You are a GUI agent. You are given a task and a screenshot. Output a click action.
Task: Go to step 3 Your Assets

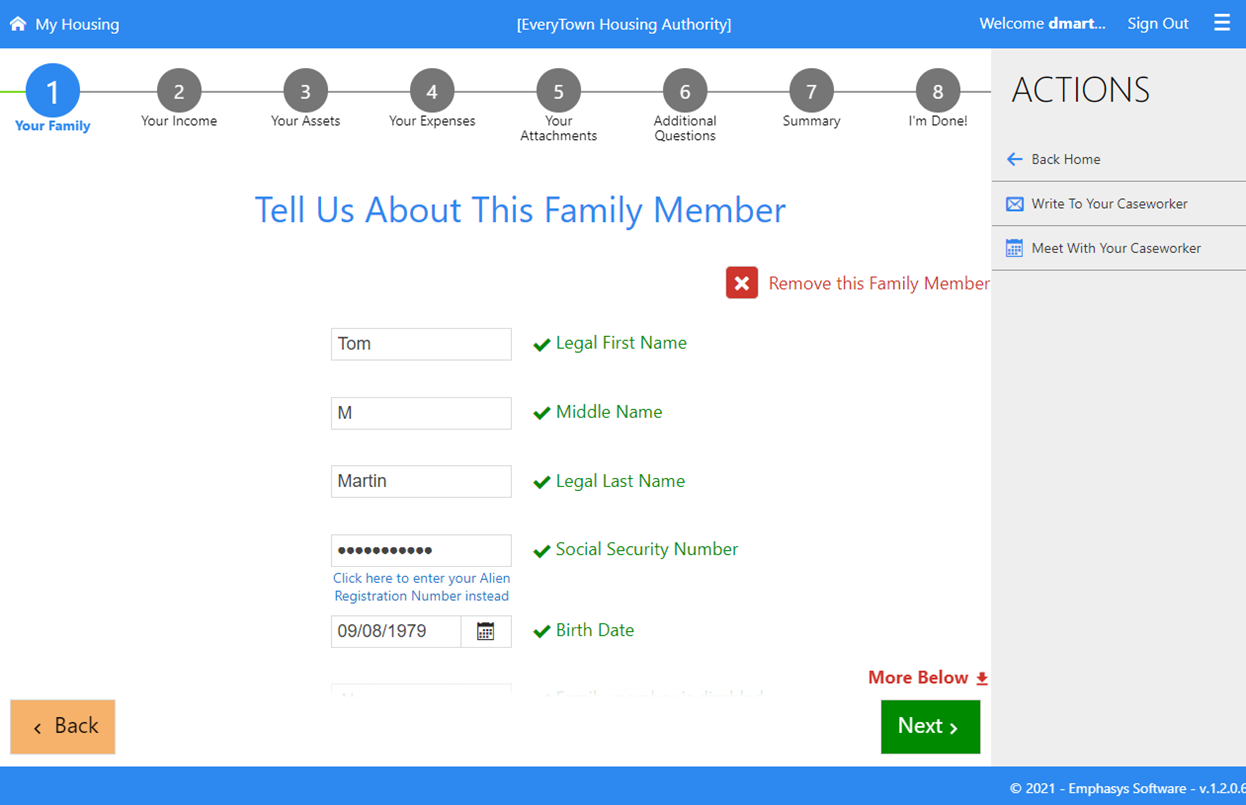click(x=305, y=92)
